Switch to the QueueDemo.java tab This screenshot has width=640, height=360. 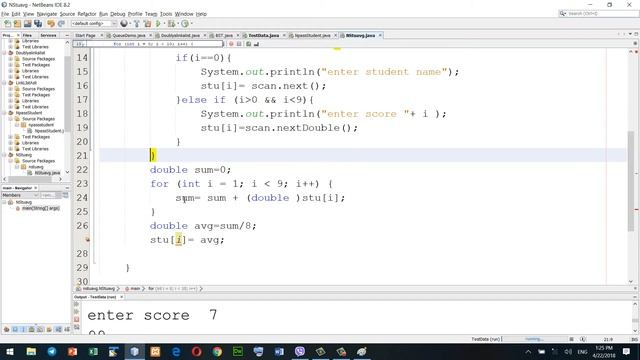[x=129, y=36]
